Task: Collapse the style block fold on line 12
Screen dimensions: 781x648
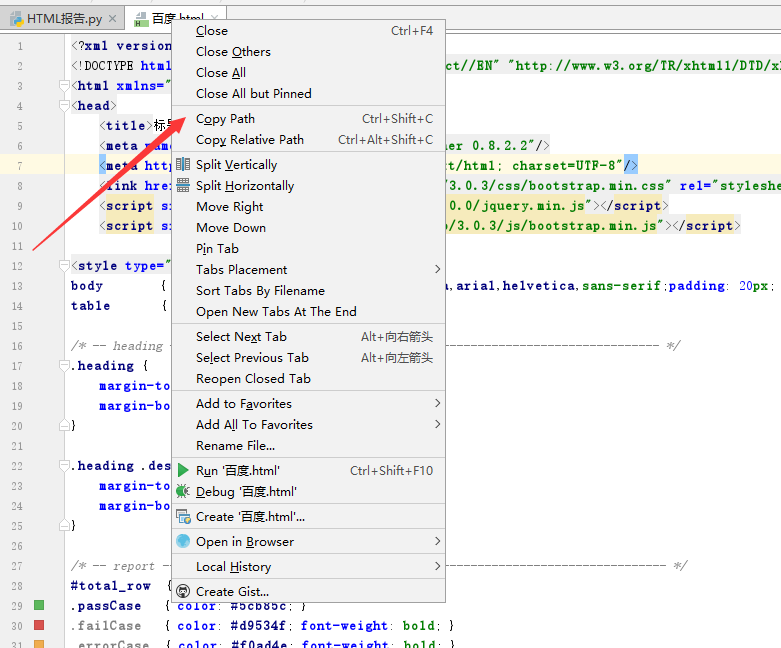Action: pyautogui.click(x=64, y=265)
